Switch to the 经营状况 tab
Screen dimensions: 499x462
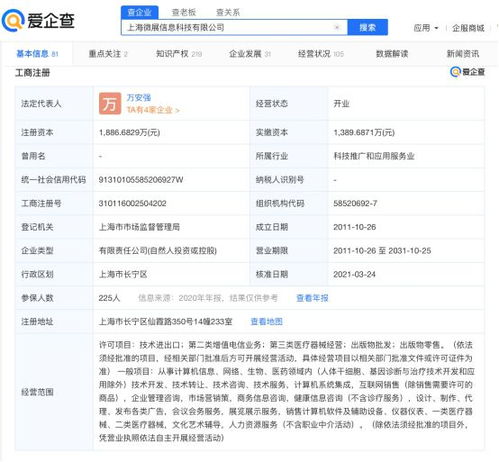(x=321, y=54)
